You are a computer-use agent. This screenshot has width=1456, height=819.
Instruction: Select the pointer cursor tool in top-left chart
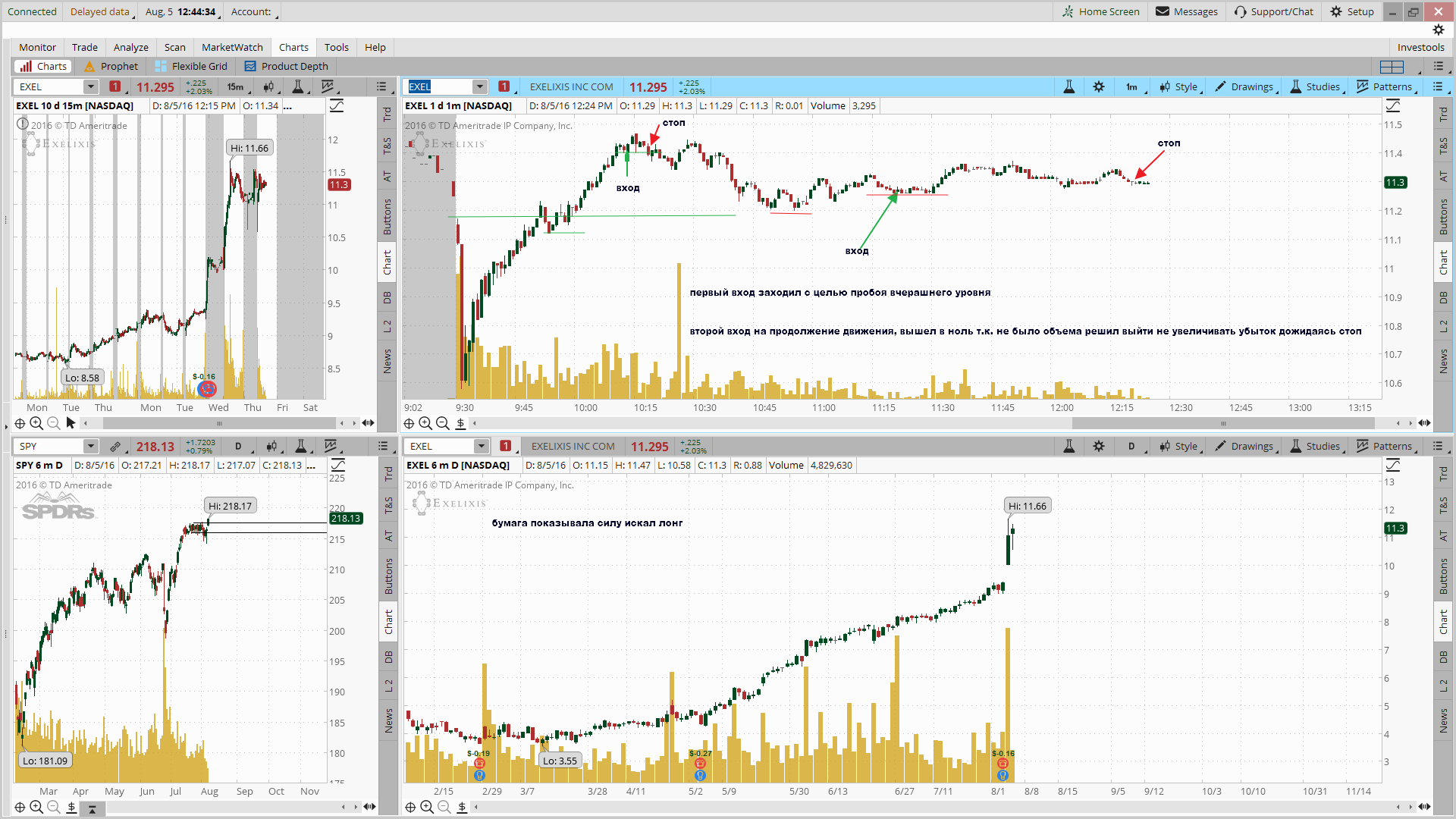coord(71,423)
